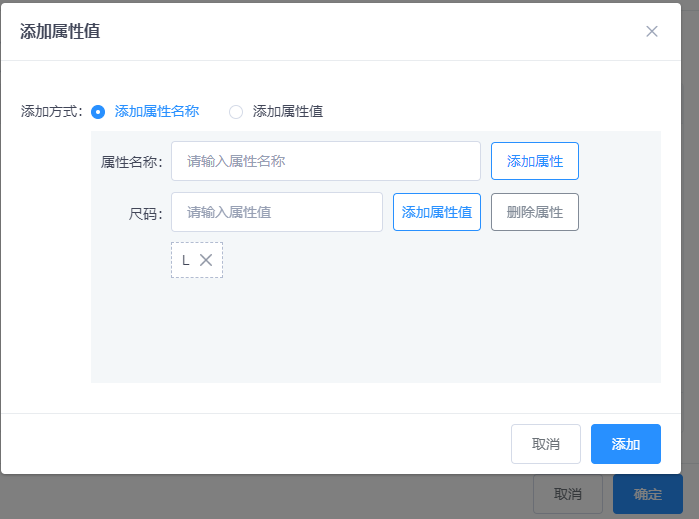The width and height of the screenshot is (699, 519).
Task: Select the 添加属性名称 radio circle
Action: point(98,112)
